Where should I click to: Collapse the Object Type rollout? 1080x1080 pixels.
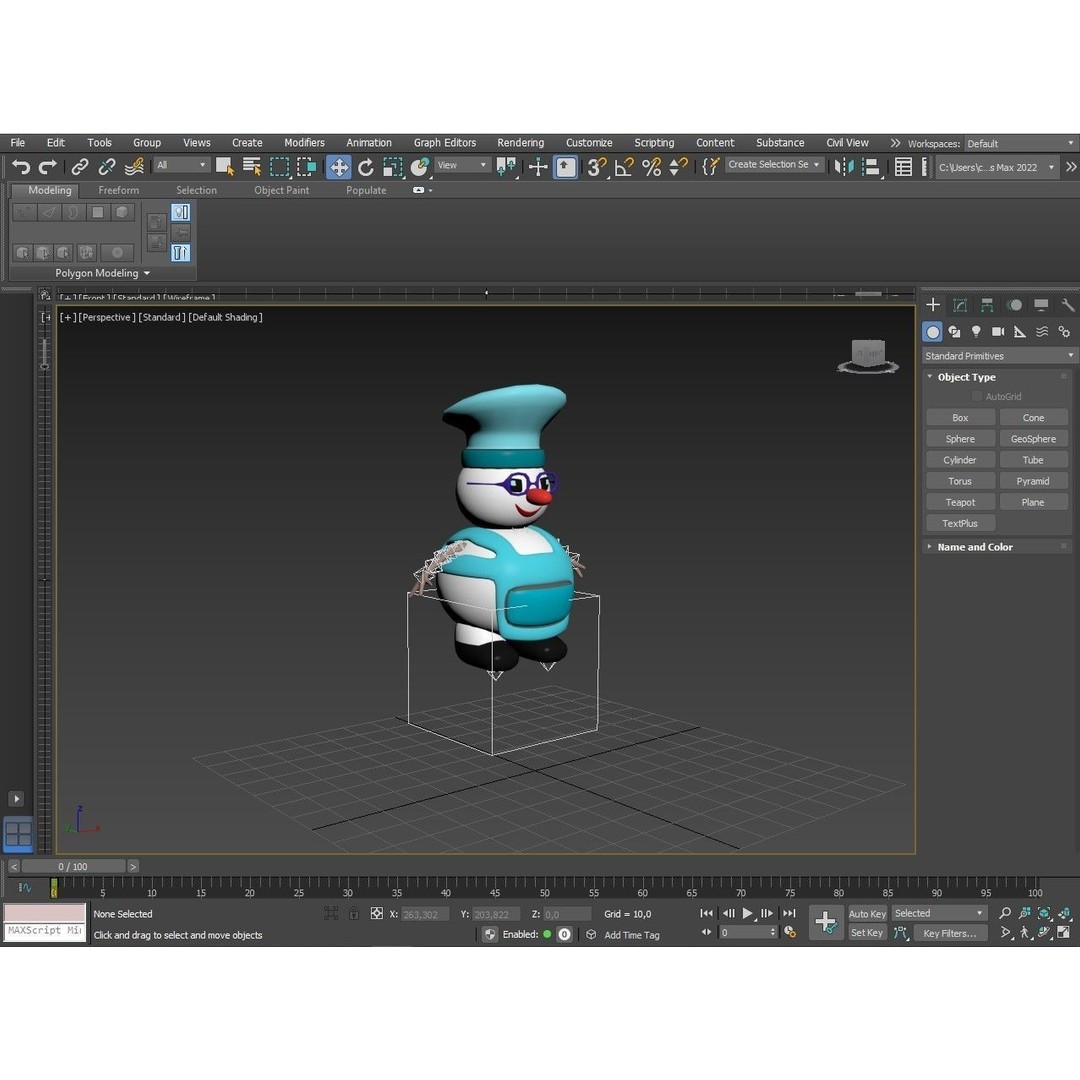[963, 377]
